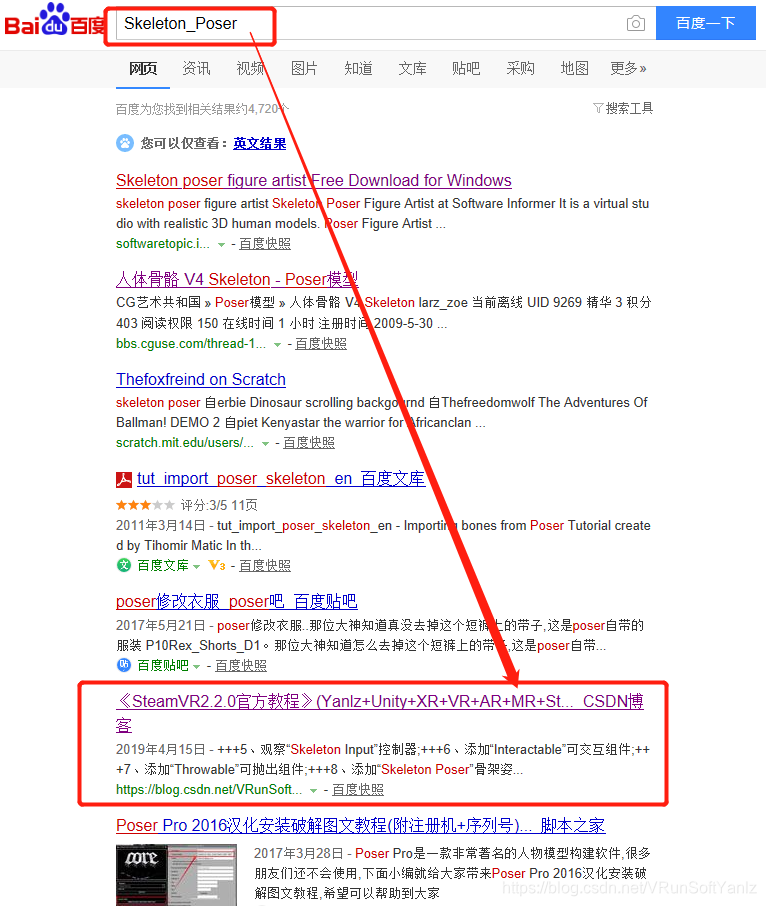Expand dropdown arrow after bbs.cguse.com/thread-1...
Image resolution: width=766 pixels, height=906 pixels.
tap(277, 345)
